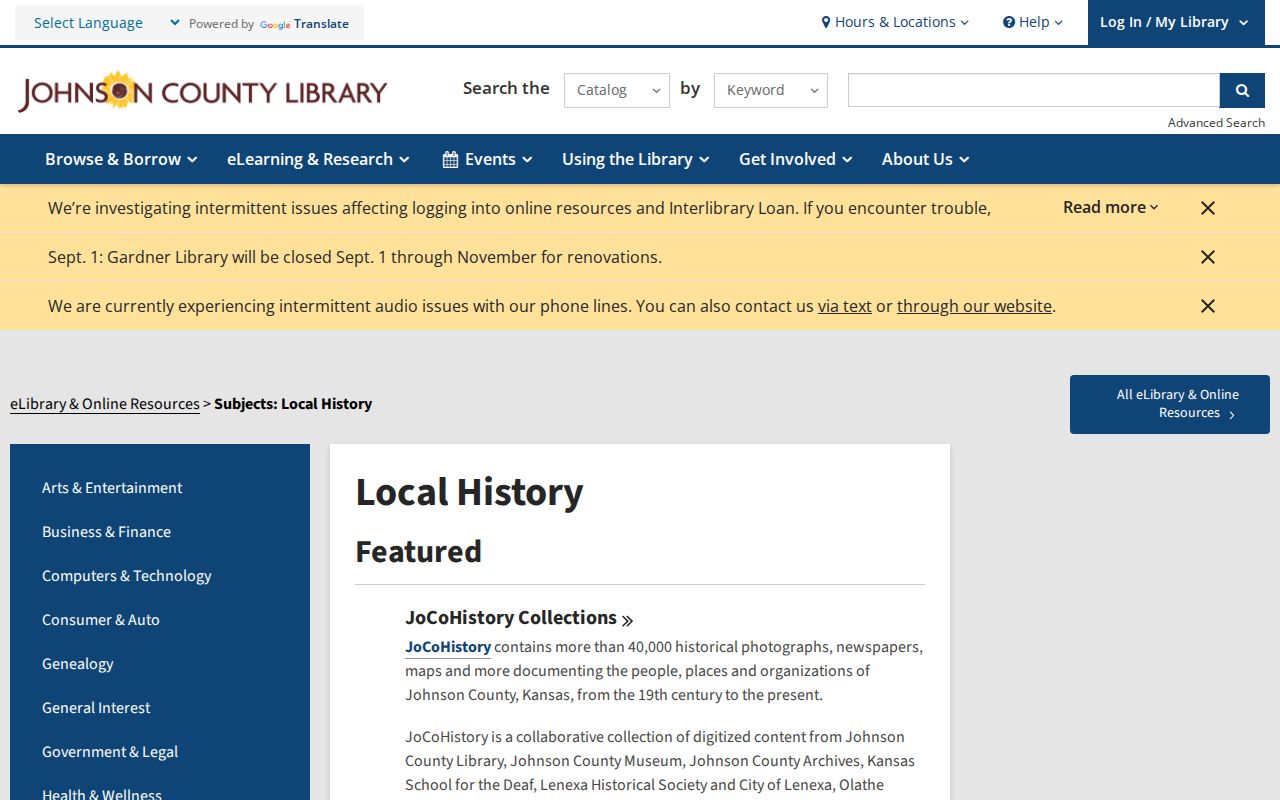Image resolution: width=1280 pixels, height=800 pixels.
Task: Click the JoCoHistory link in the description
Action: point(448,647)
